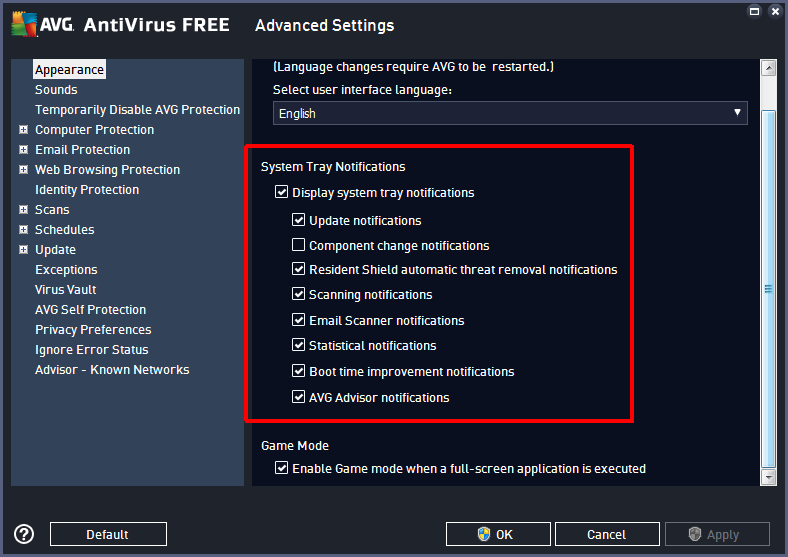Select Scans label in tree
Screen dimensions: 788x557
tap(52, 210)
